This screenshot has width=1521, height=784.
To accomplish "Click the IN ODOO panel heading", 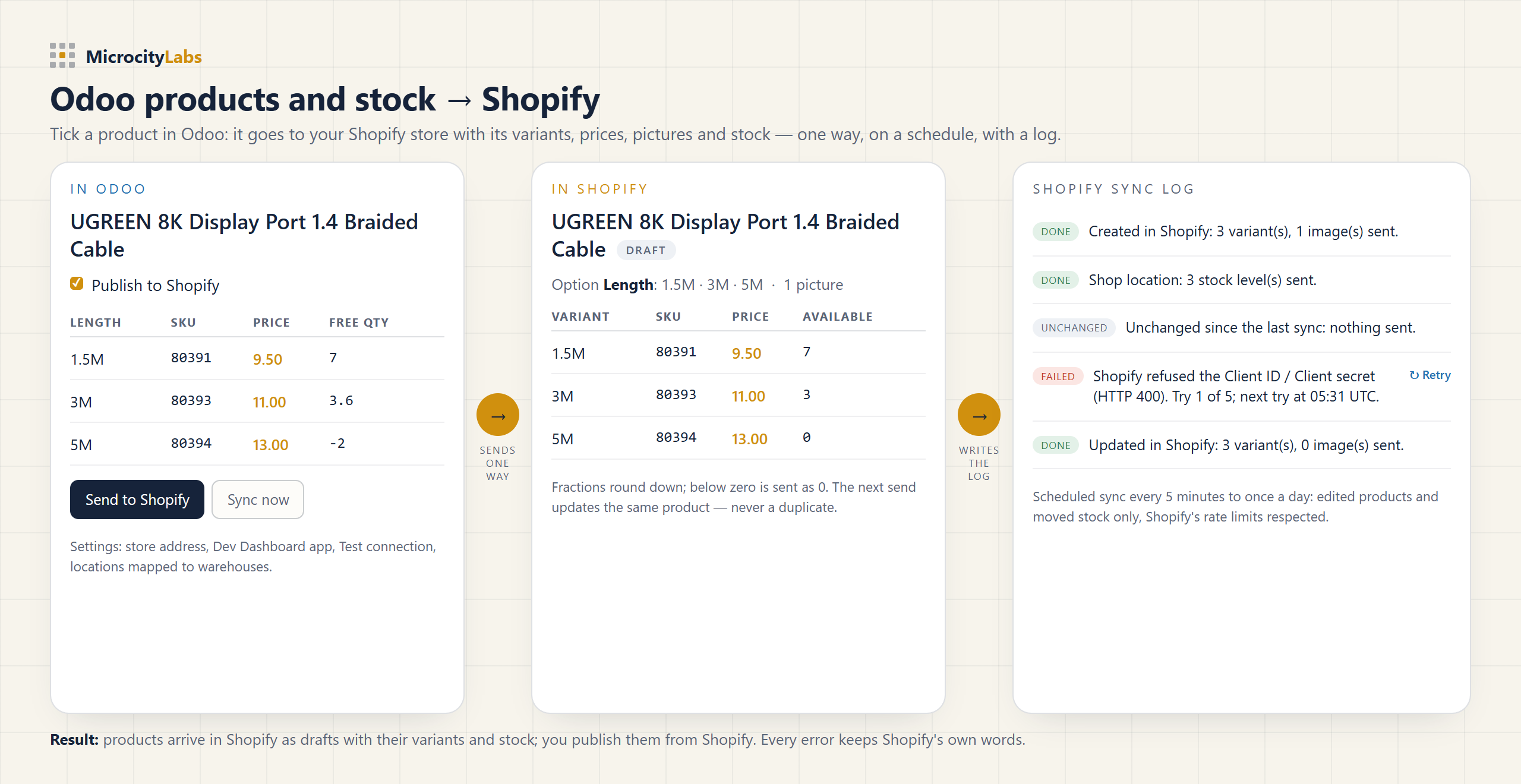I will coord(108,189).
